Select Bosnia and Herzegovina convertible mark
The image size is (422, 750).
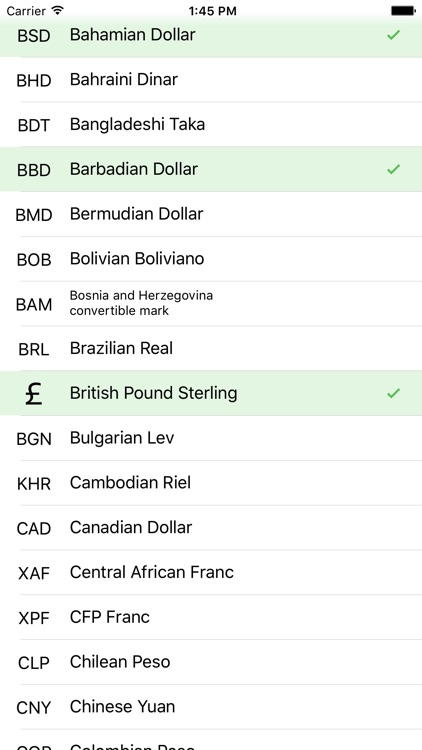tap(211, 304)
